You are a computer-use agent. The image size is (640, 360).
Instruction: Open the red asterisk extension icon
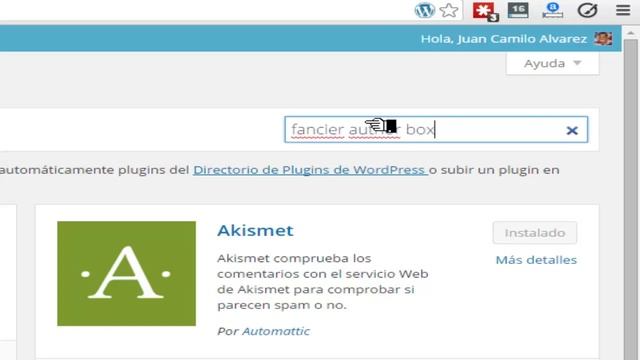tap(485, 11)
